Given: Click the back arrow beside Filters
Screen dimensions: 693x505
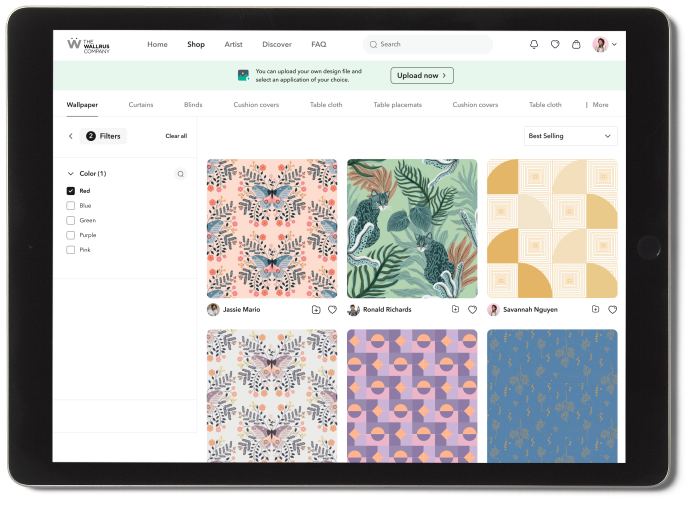Looking at the screenshot, I should [71, 136].
